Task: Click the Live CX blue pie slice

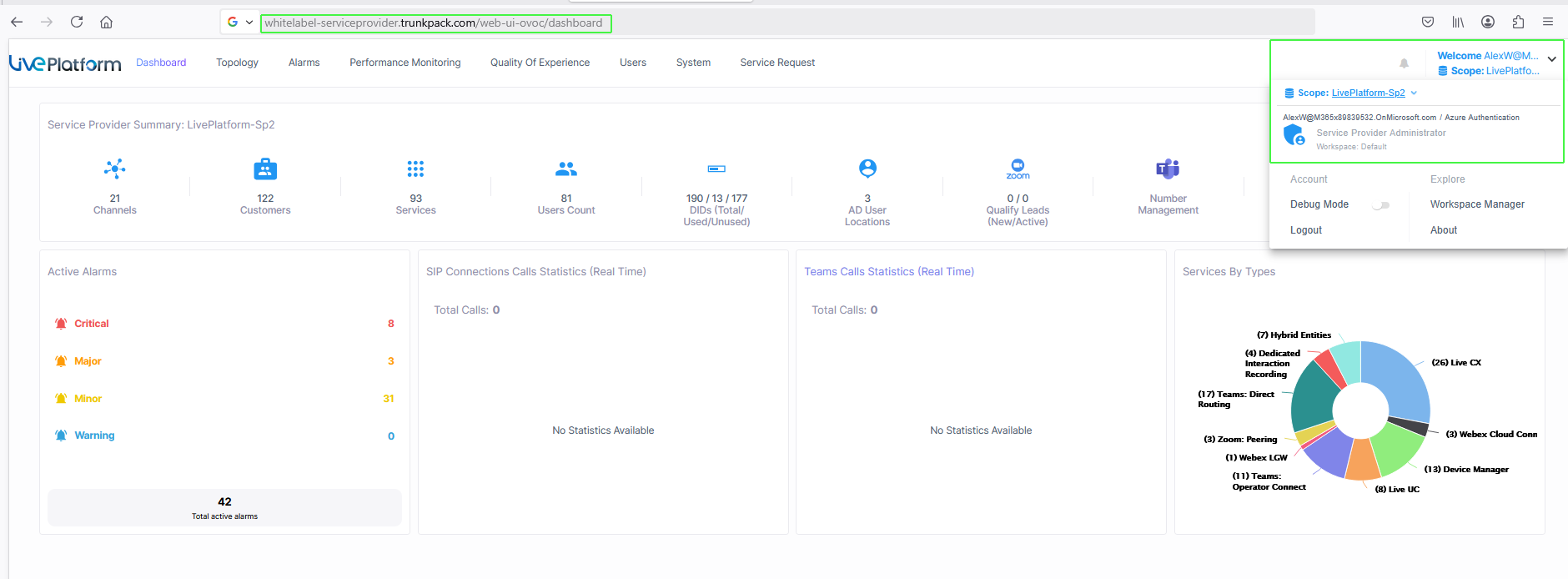Action: pos(1401,375)
